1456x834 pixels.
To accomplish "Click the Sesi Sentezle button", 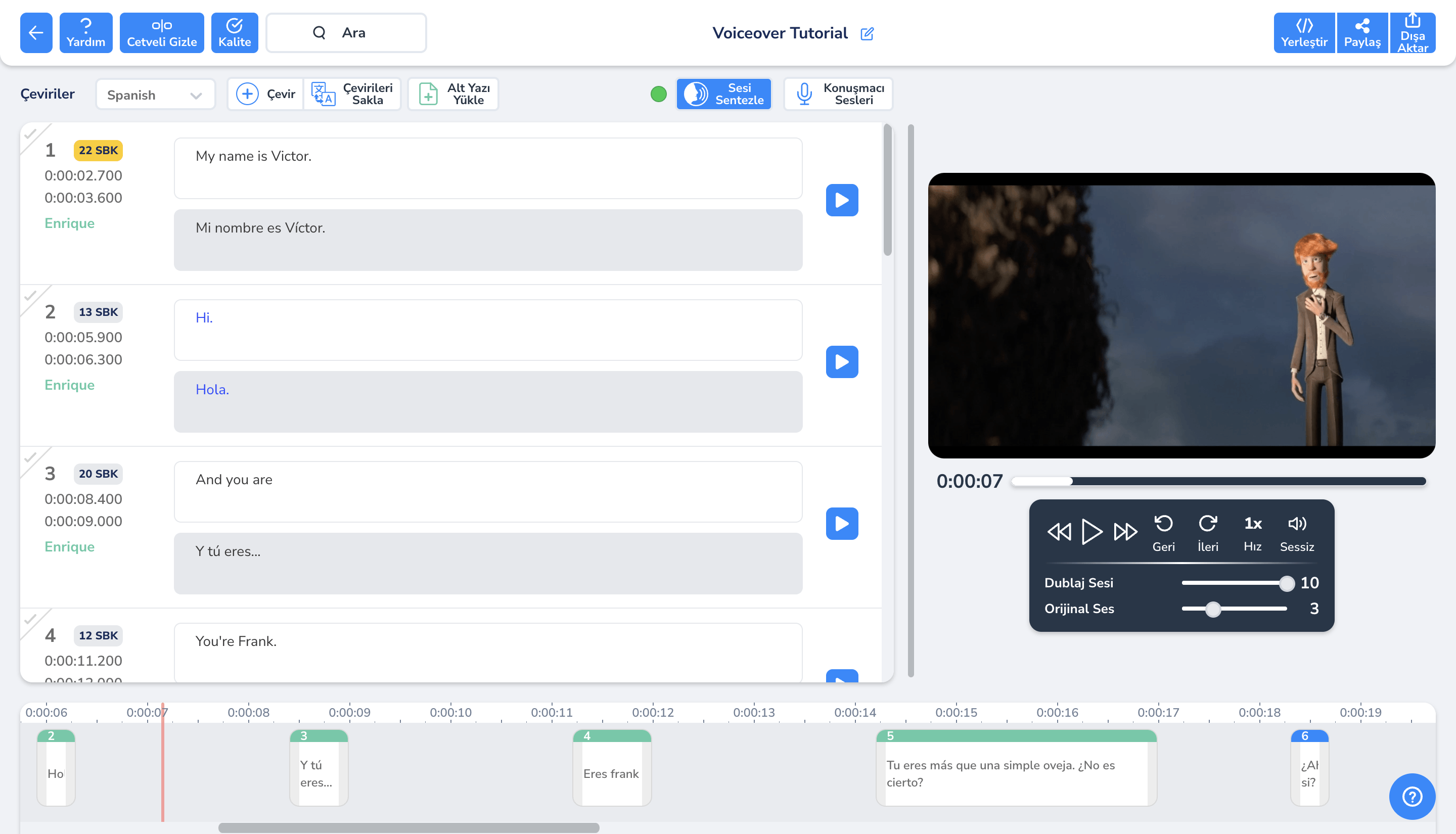I will coord(723,94).
